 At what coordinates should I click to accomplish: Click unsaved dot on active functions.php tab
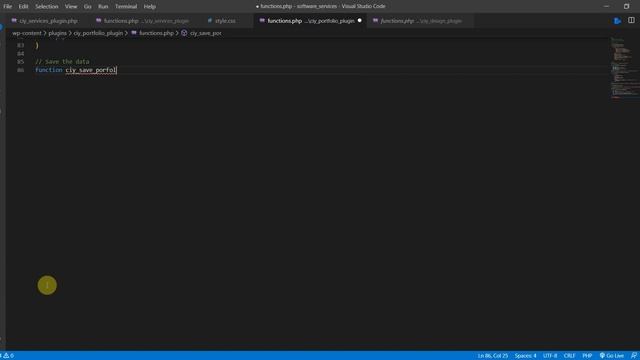(x=360, y=20)
